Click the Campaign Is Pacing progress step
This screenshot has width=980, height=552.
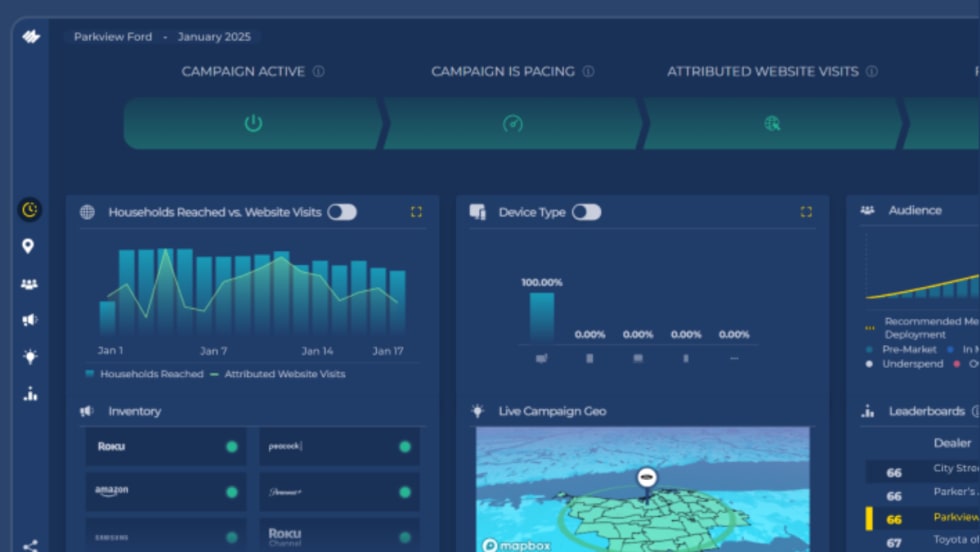[x=512, y=123]
